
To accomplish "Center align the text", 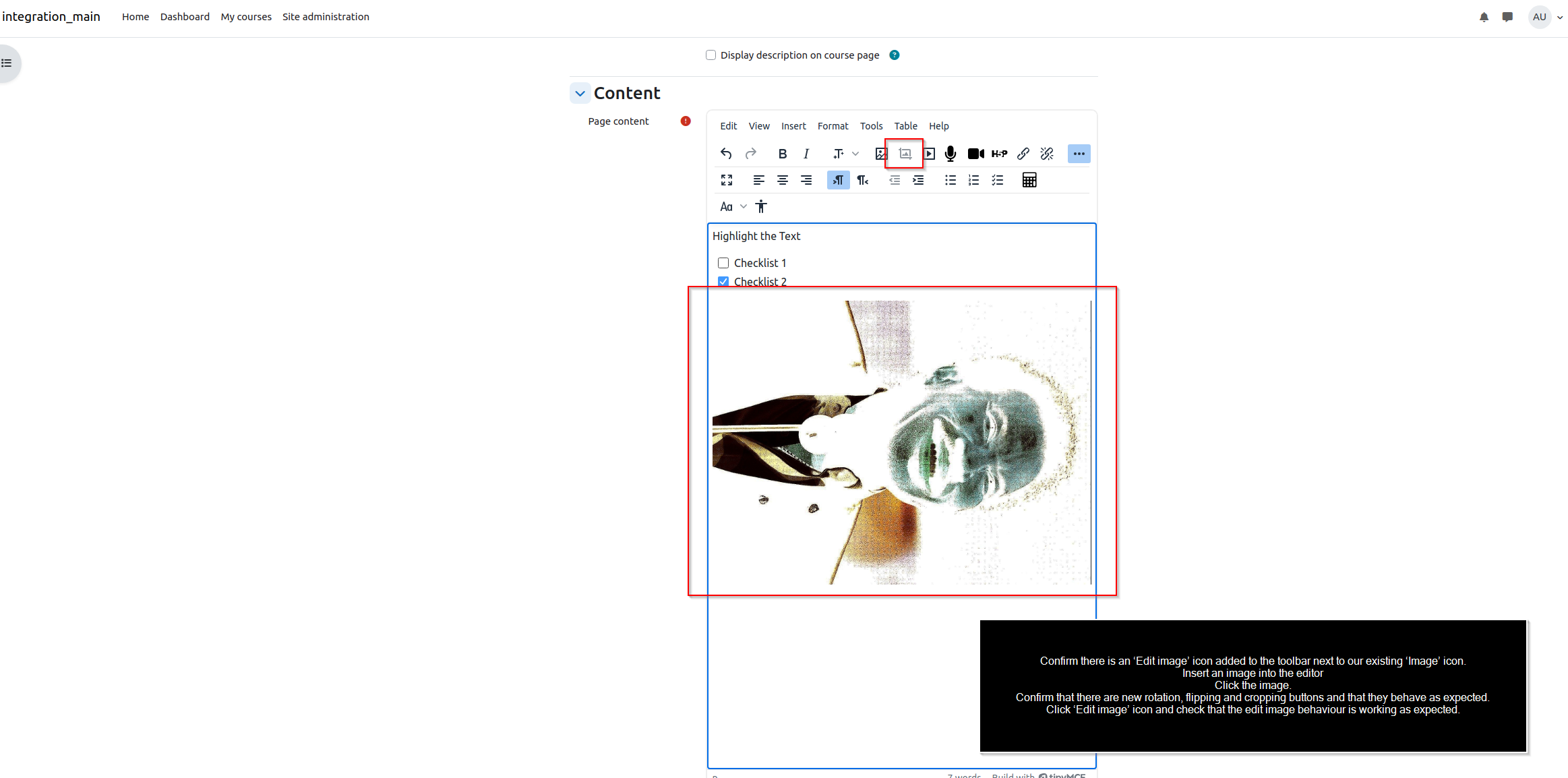I will click(783, 180).
